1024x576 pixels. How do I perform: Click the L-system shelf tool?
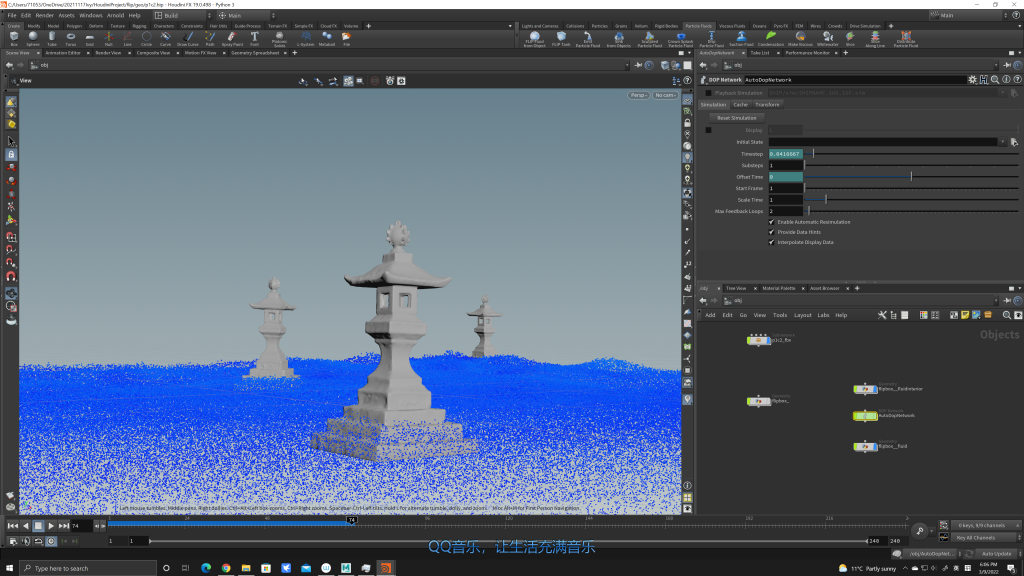(306, 38)
